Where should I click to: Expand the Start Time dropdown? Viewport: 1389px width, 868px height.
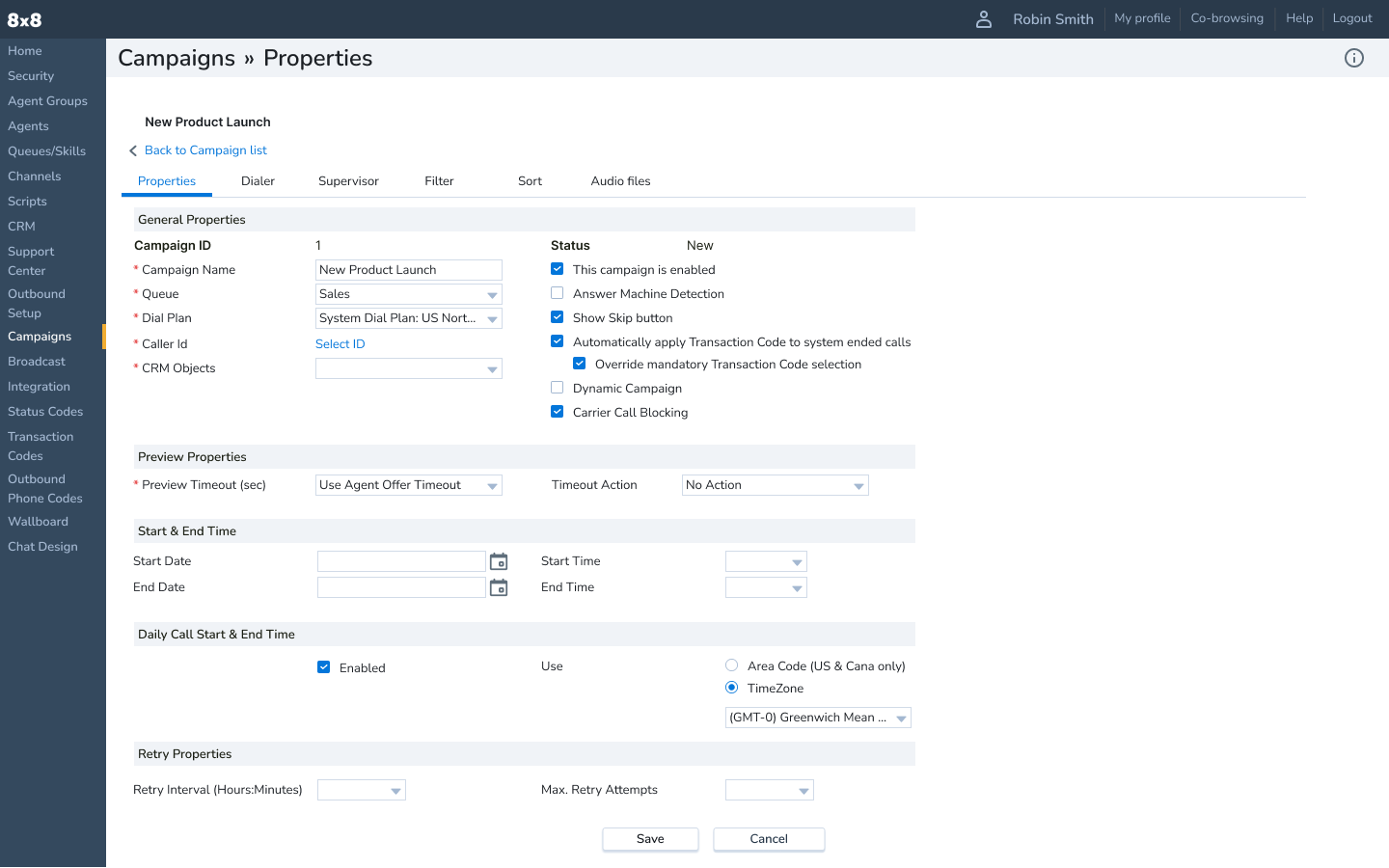coord(766,561)
